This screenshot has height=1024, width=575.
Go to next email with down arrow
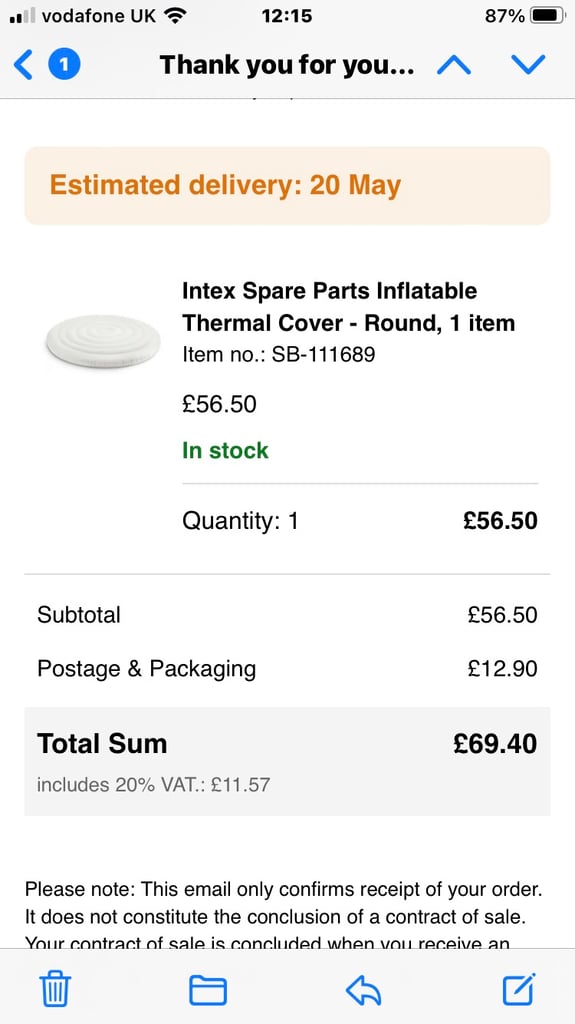tap(527, 65)
